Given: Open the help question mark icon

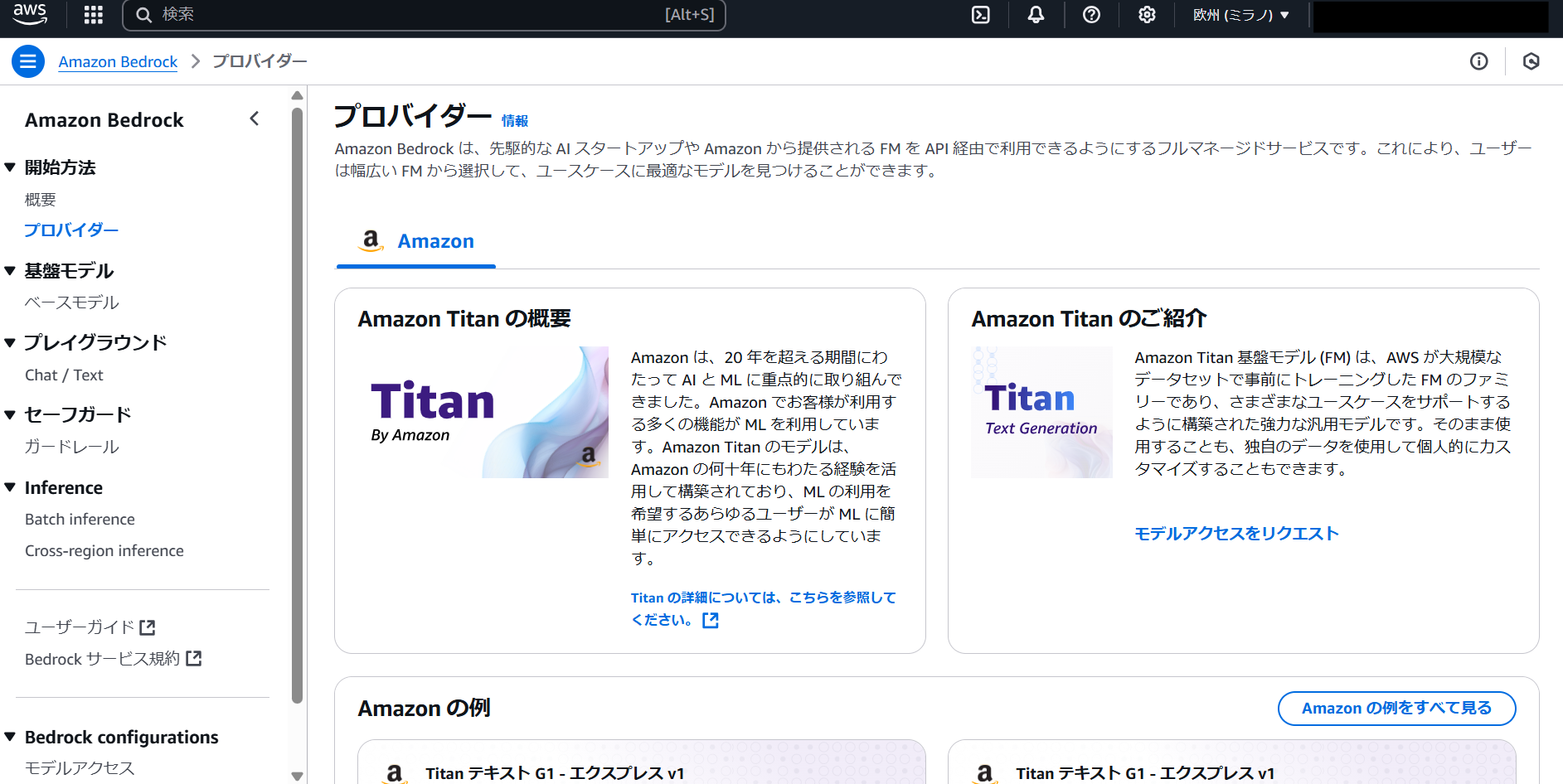Looking at the screenshot, I should 1091,15.
